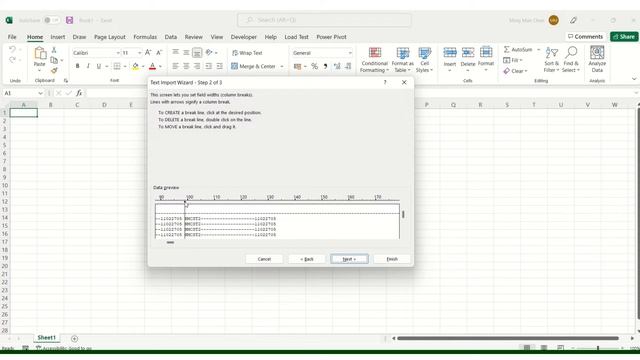The height and width of the screenshot is (360, 640).
Task: Toggle the AutoSave switch
Action: pyautogui.click(x=51, y=20)
